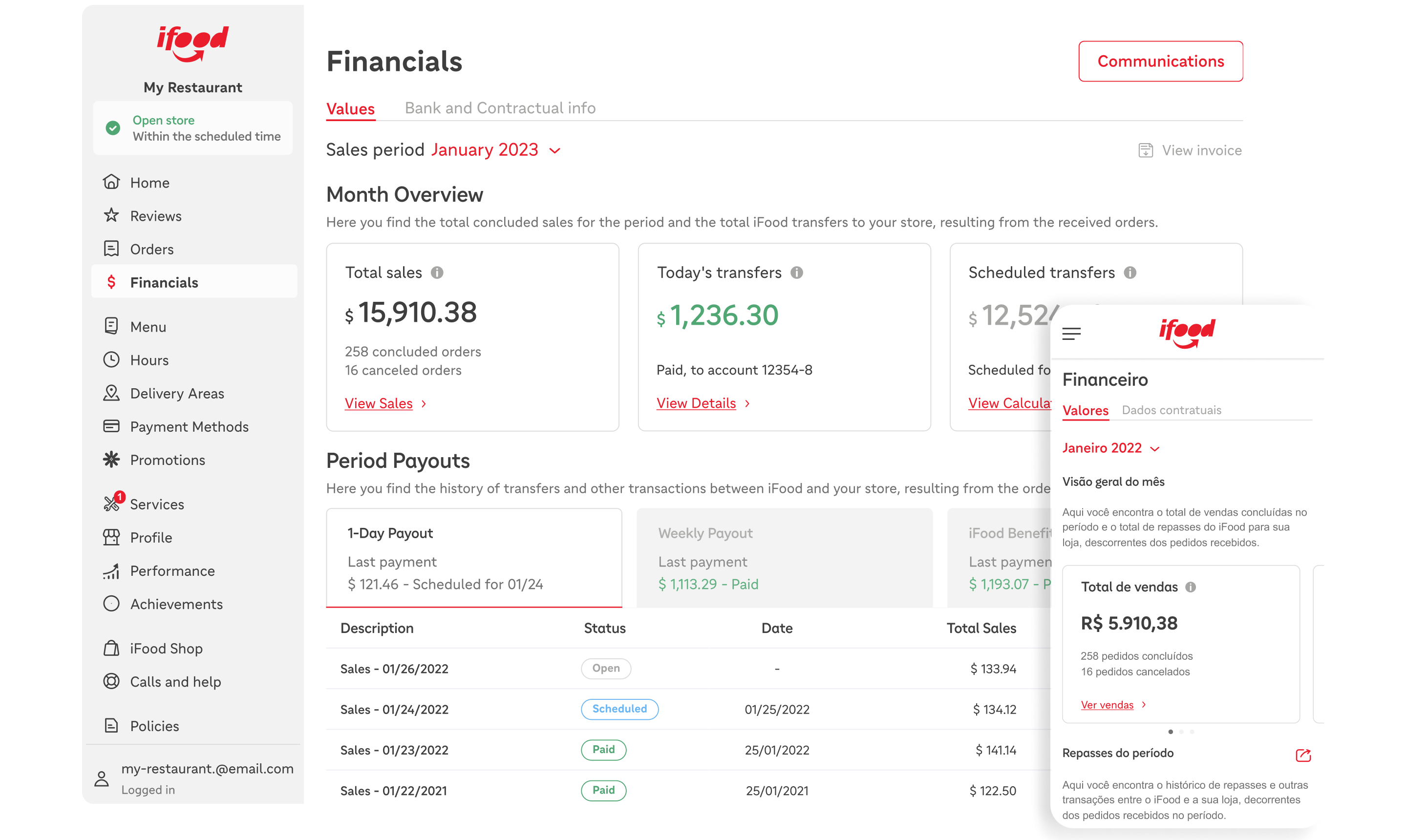Select the Weekly Payout card

coord(784,558)
